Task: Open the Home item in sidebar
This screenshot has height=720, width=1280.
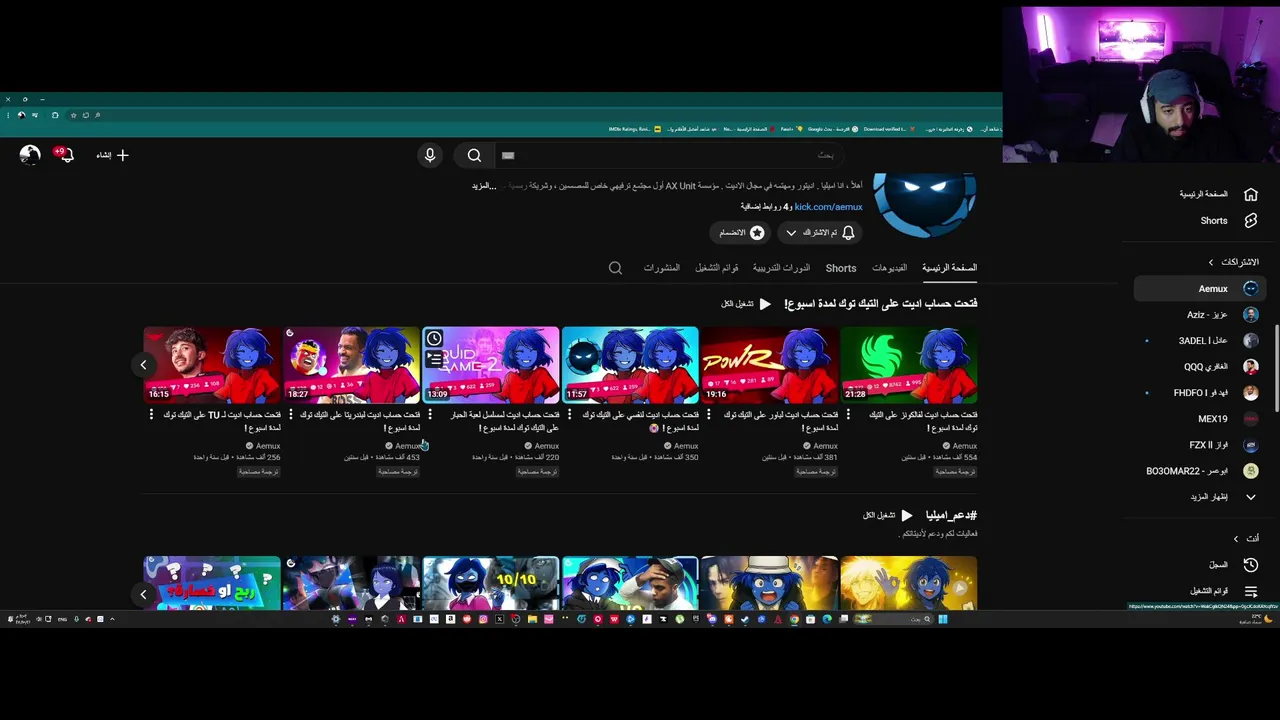Action: tap(1200, 194)
